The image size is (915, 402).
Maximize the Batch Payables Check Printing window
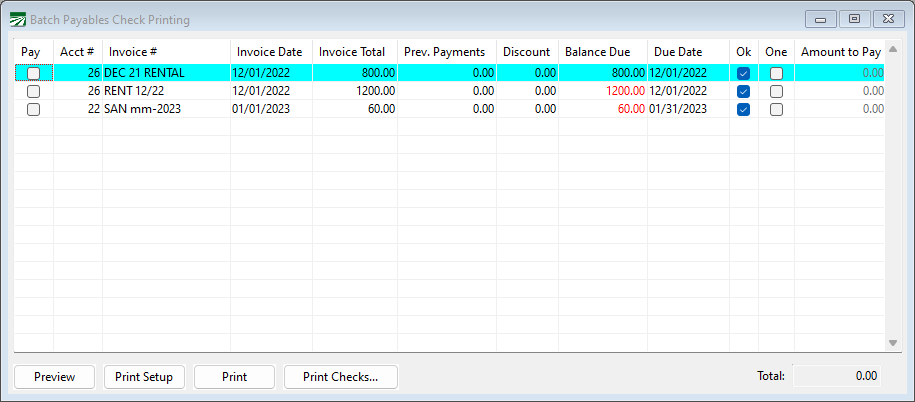pos(855,19)
